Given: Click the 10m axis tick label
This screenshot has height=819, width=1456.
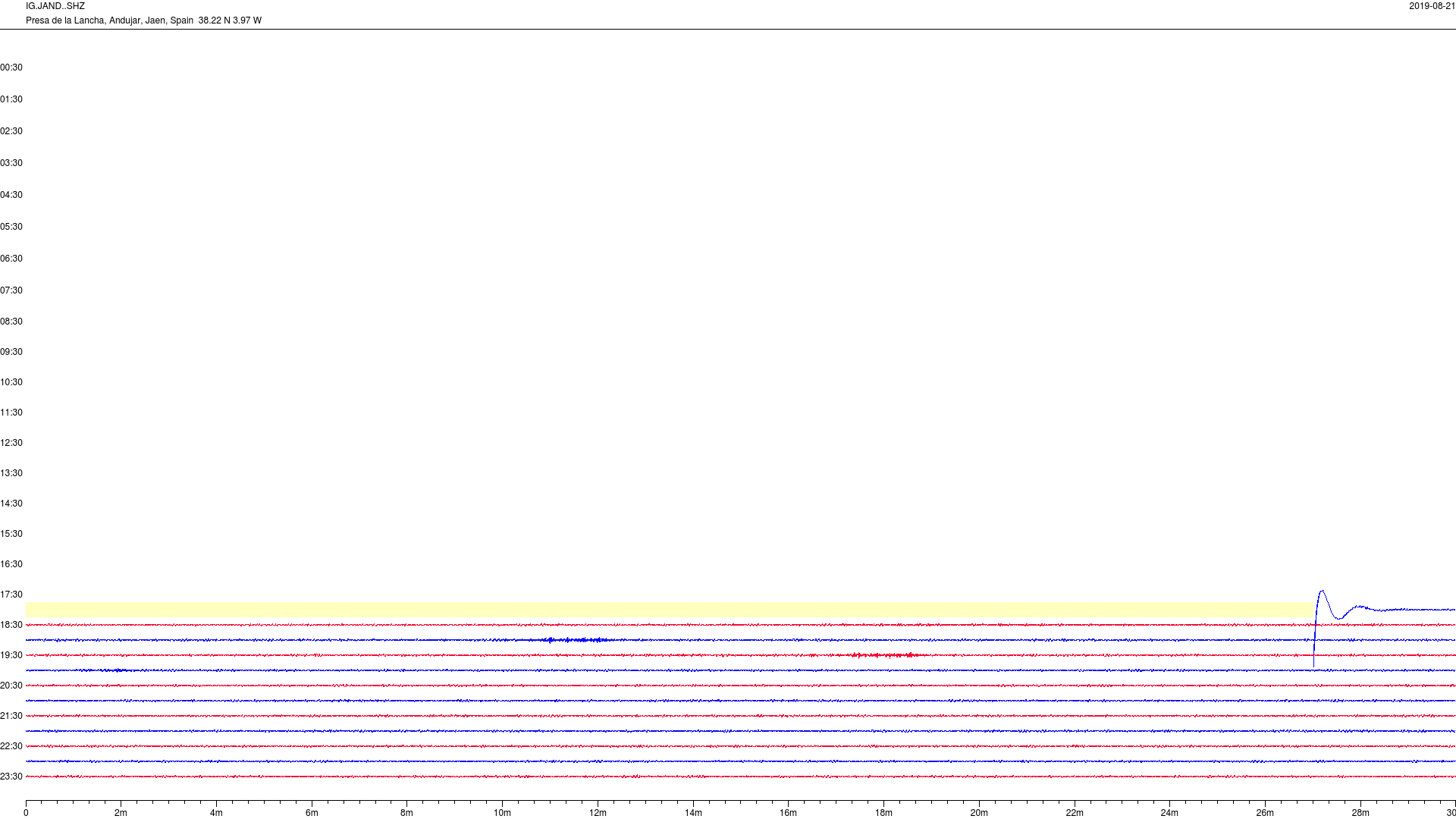Looking at the screenshot, I should (x=502, y=813).
